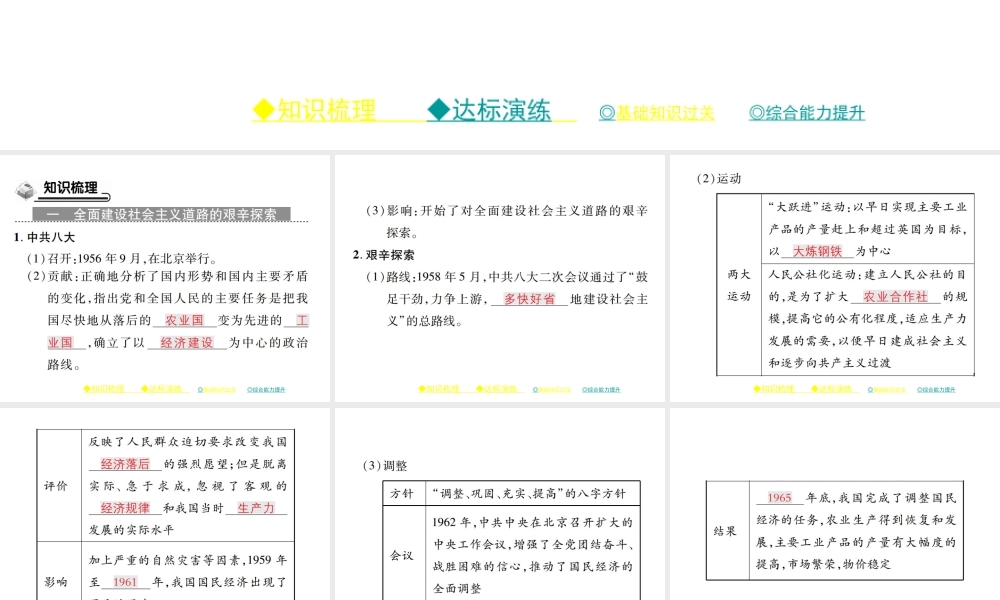Click the 影响 row label
The height and width of the screenshot is (600, 1000).
55,582
